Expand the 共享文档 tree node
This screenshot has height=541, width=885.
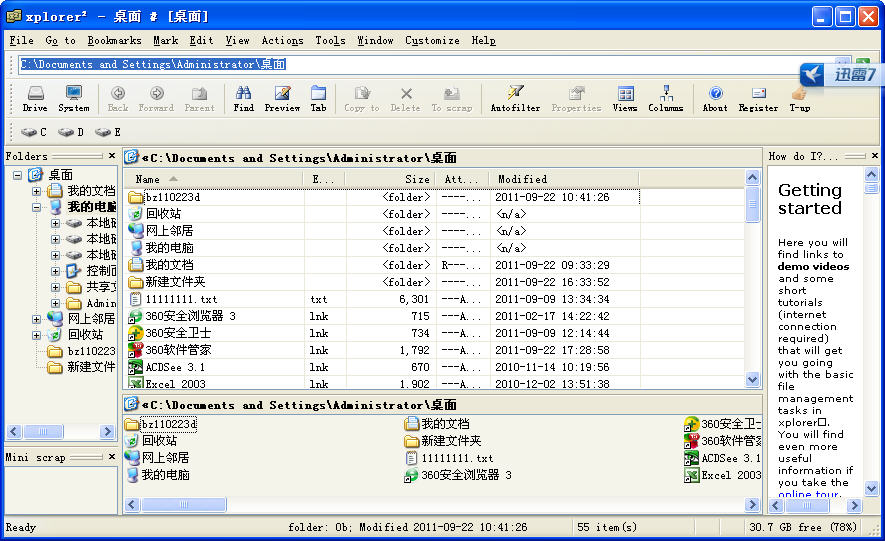click(55, 287)
